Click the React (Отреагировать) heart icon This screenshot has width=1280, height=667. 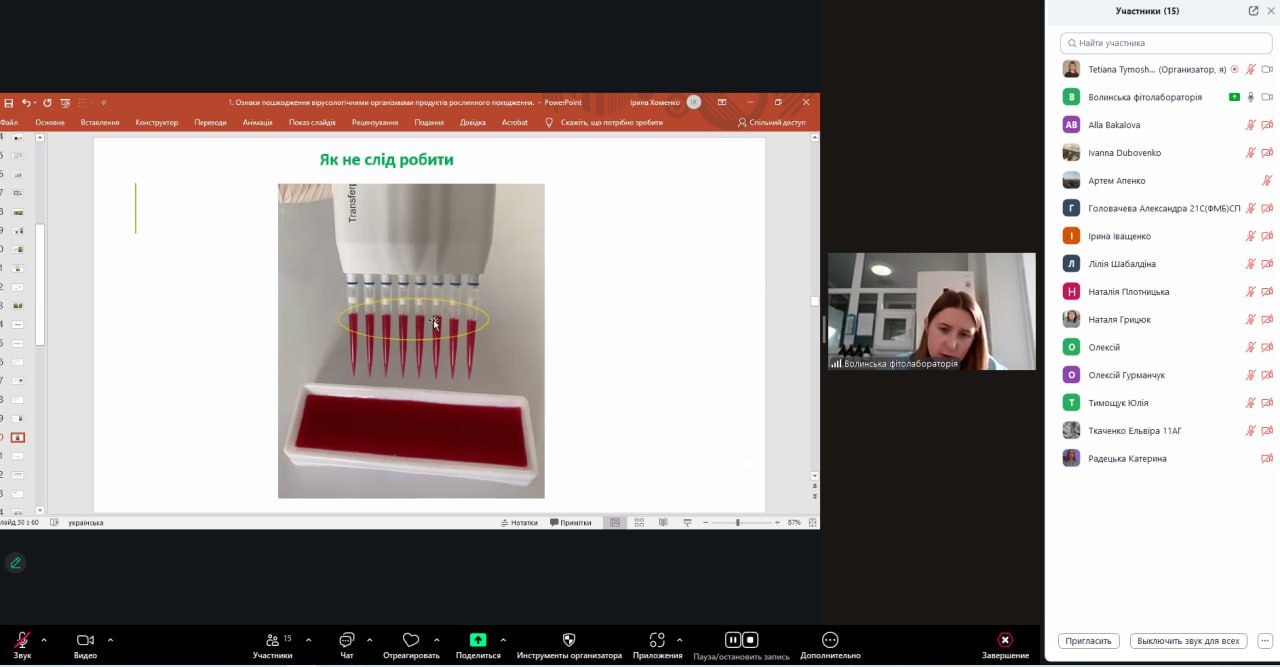click(x=411, y=640)
